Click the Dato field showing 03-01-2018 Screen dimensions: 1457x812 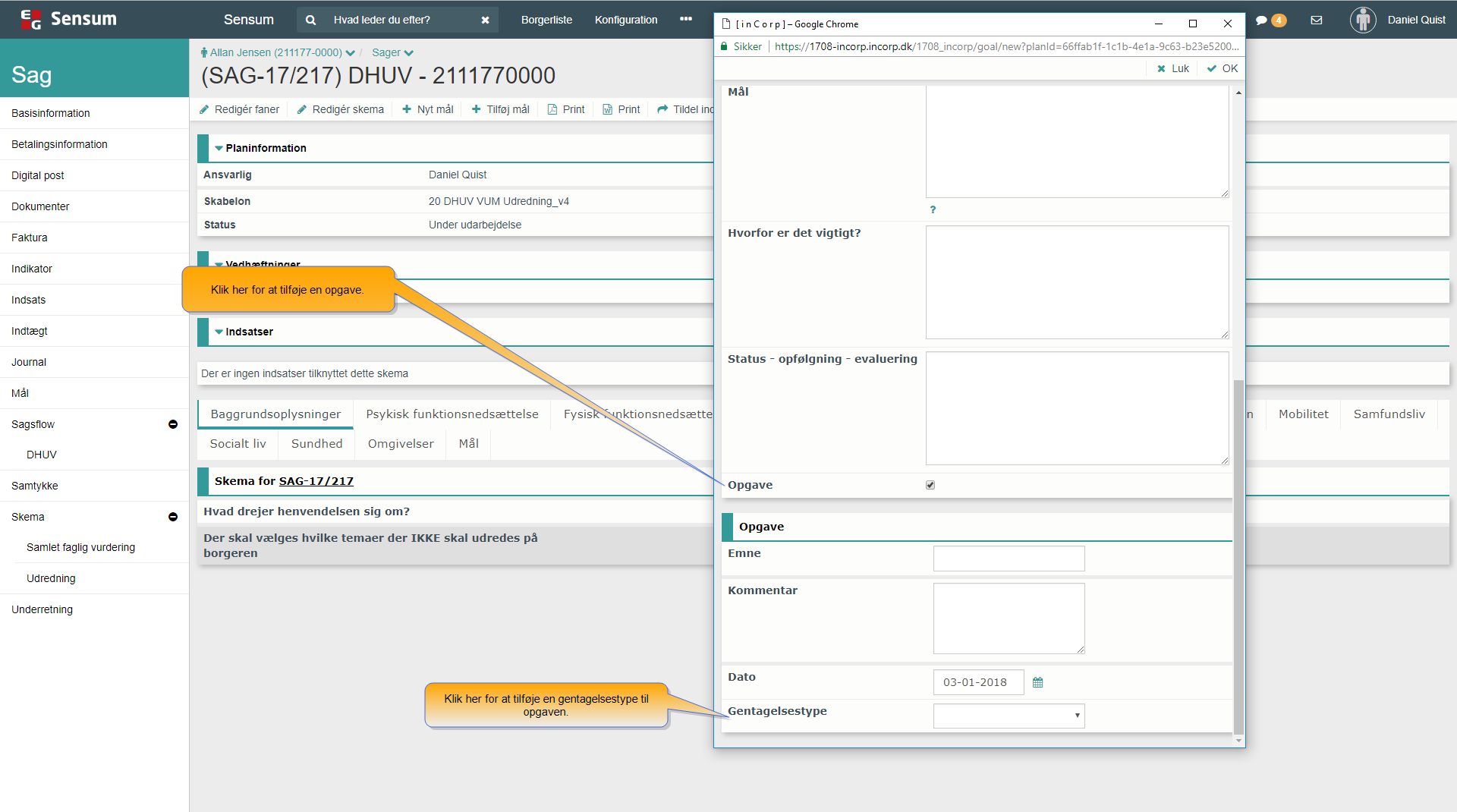pos(978,682)
